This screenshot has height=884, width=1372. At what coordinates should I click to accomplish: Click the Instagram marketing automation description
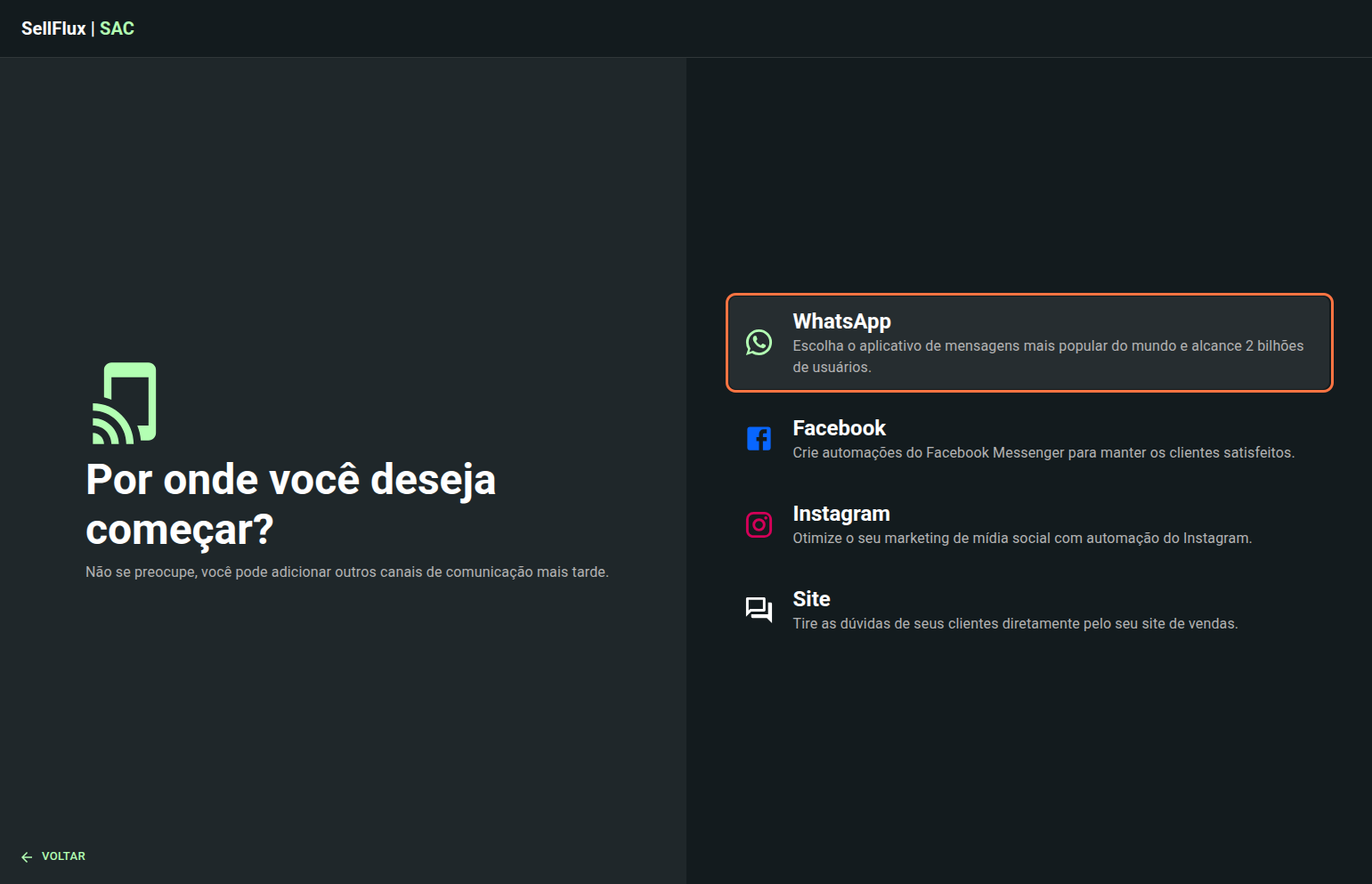(x=1022, y=538)
